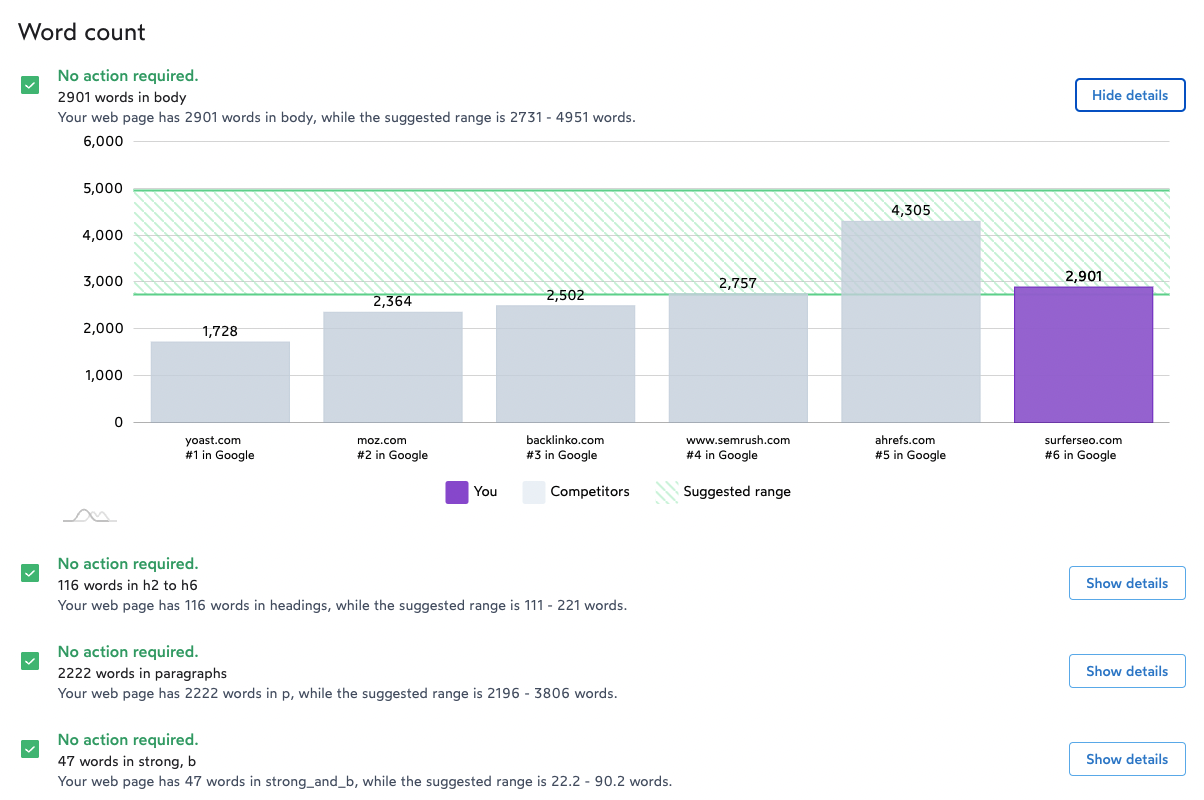
Task: Click the green check icon for h2 to h6 words
Action: coord(30,573)
